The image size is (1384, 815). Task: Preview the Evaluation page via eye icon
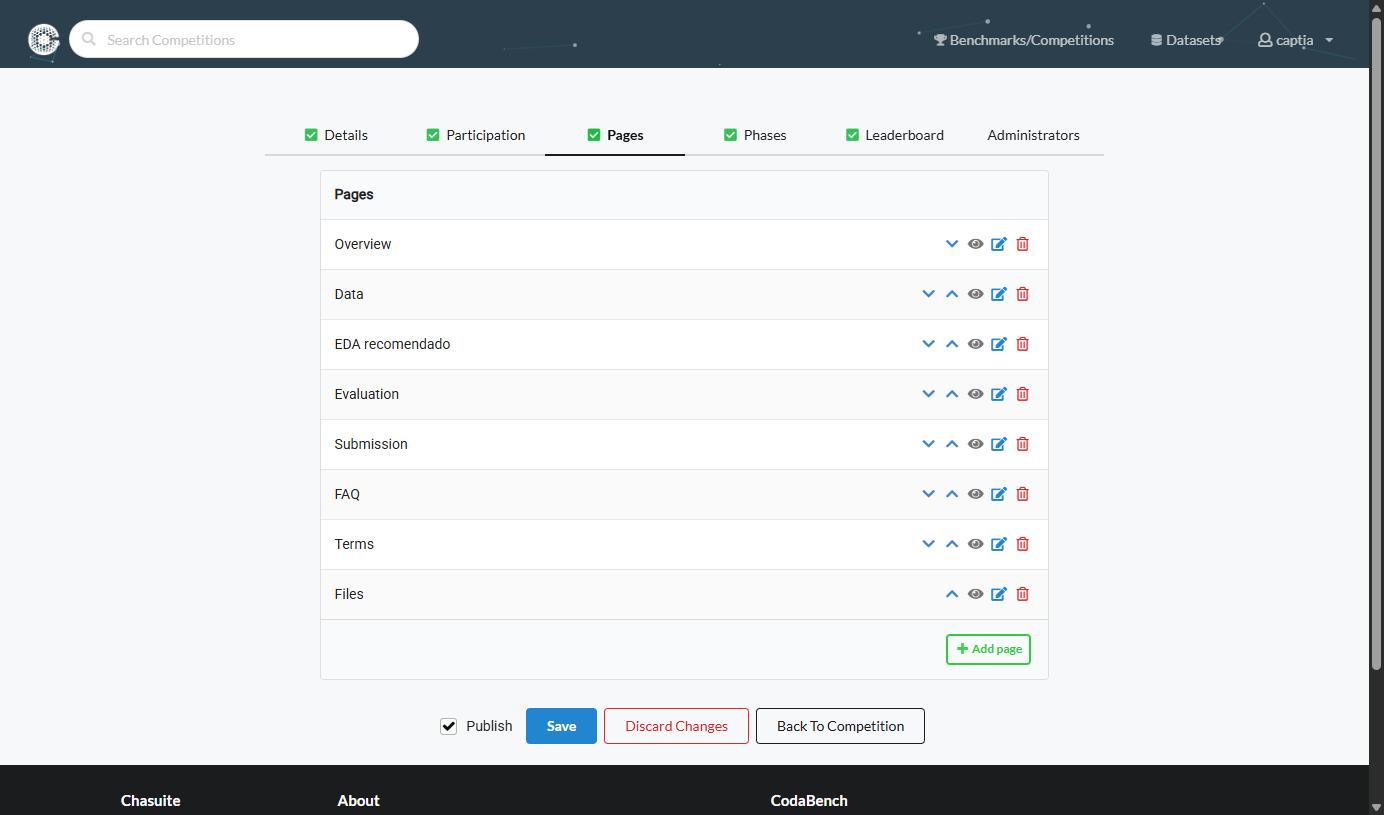point(975,394)
